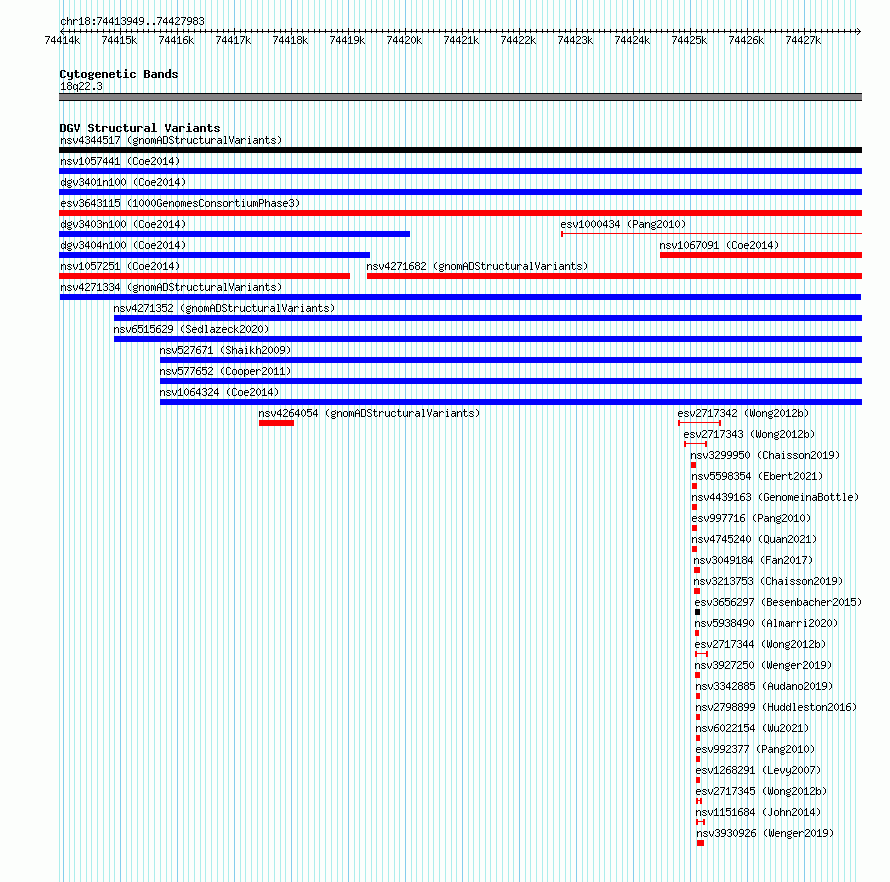Open esv1000434 (Pang2010) variant label
The image size is (890, 882).
(623, 224)
